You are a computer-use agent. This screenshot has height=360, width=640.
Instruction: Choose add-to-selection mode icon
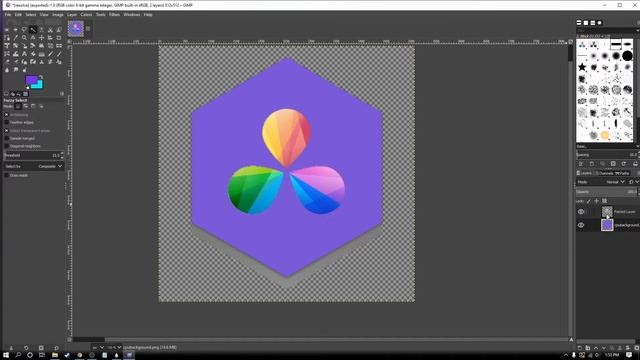click(x=25, y=106)
